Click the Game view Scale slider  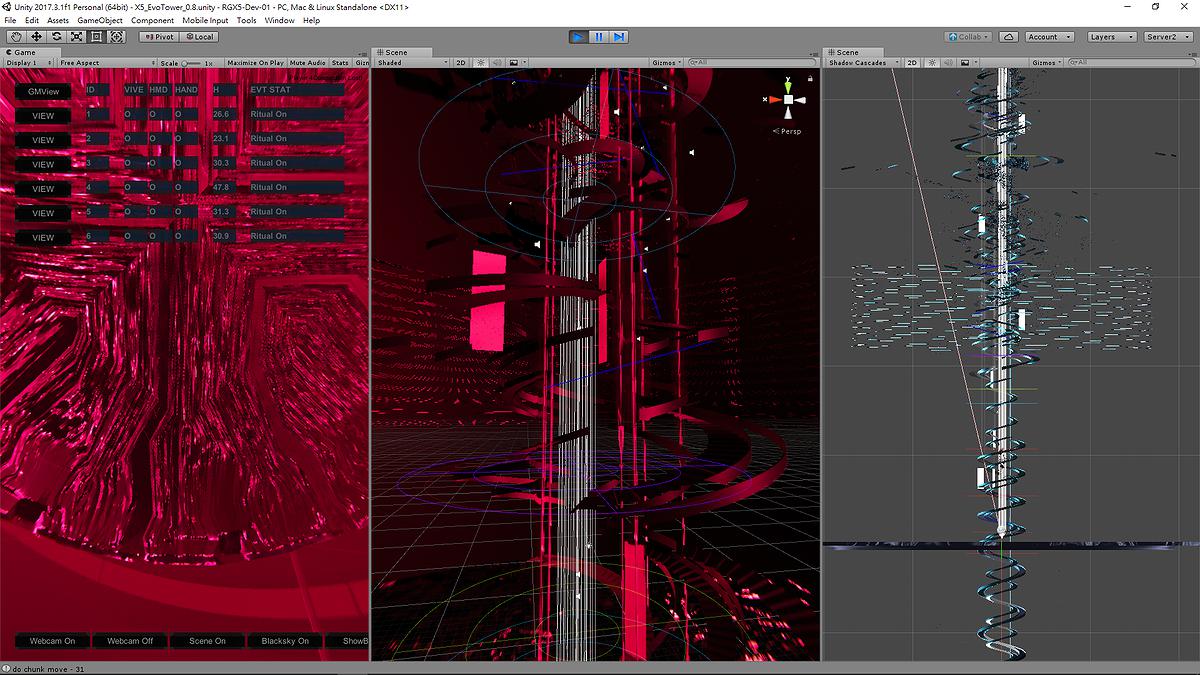[191, 63]
